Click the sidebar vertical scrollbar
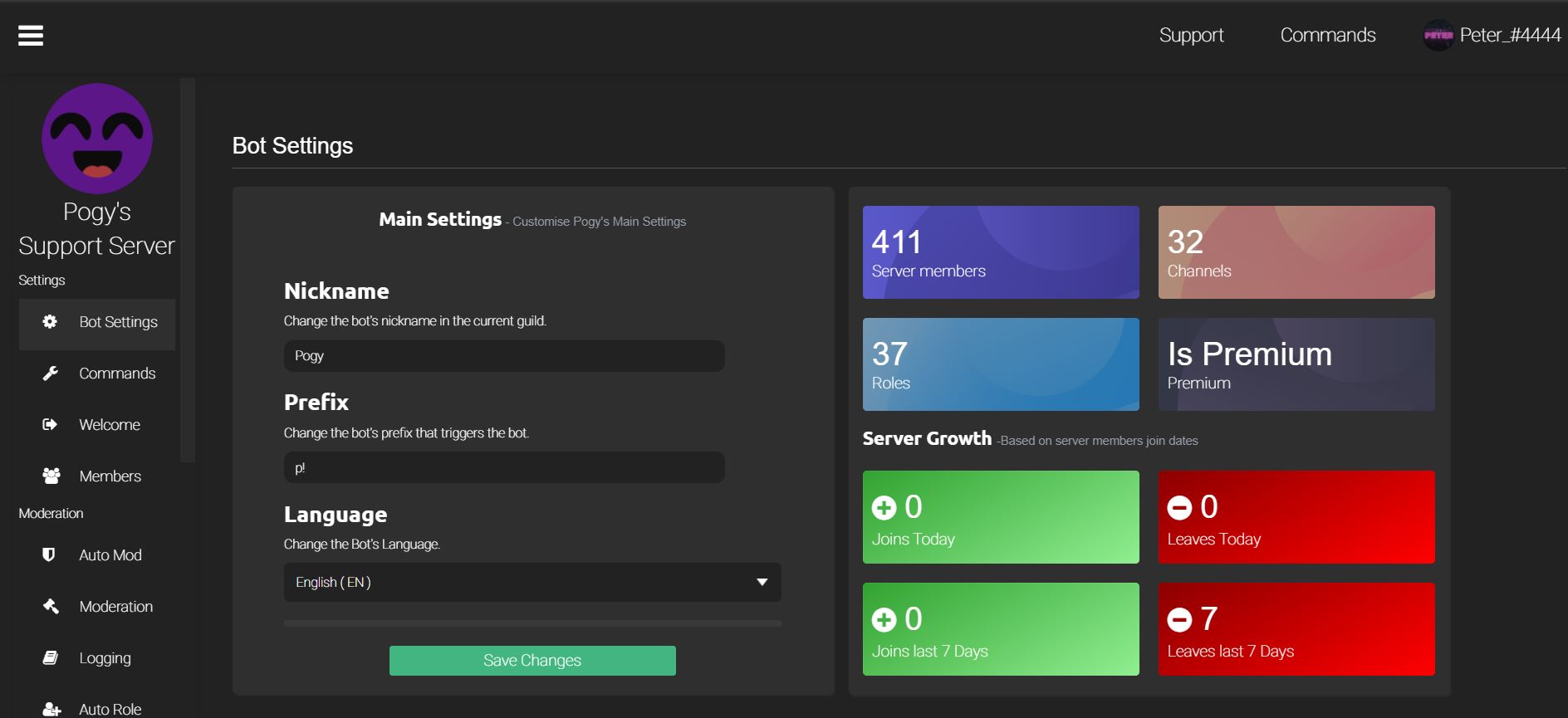 coord(188,270)
